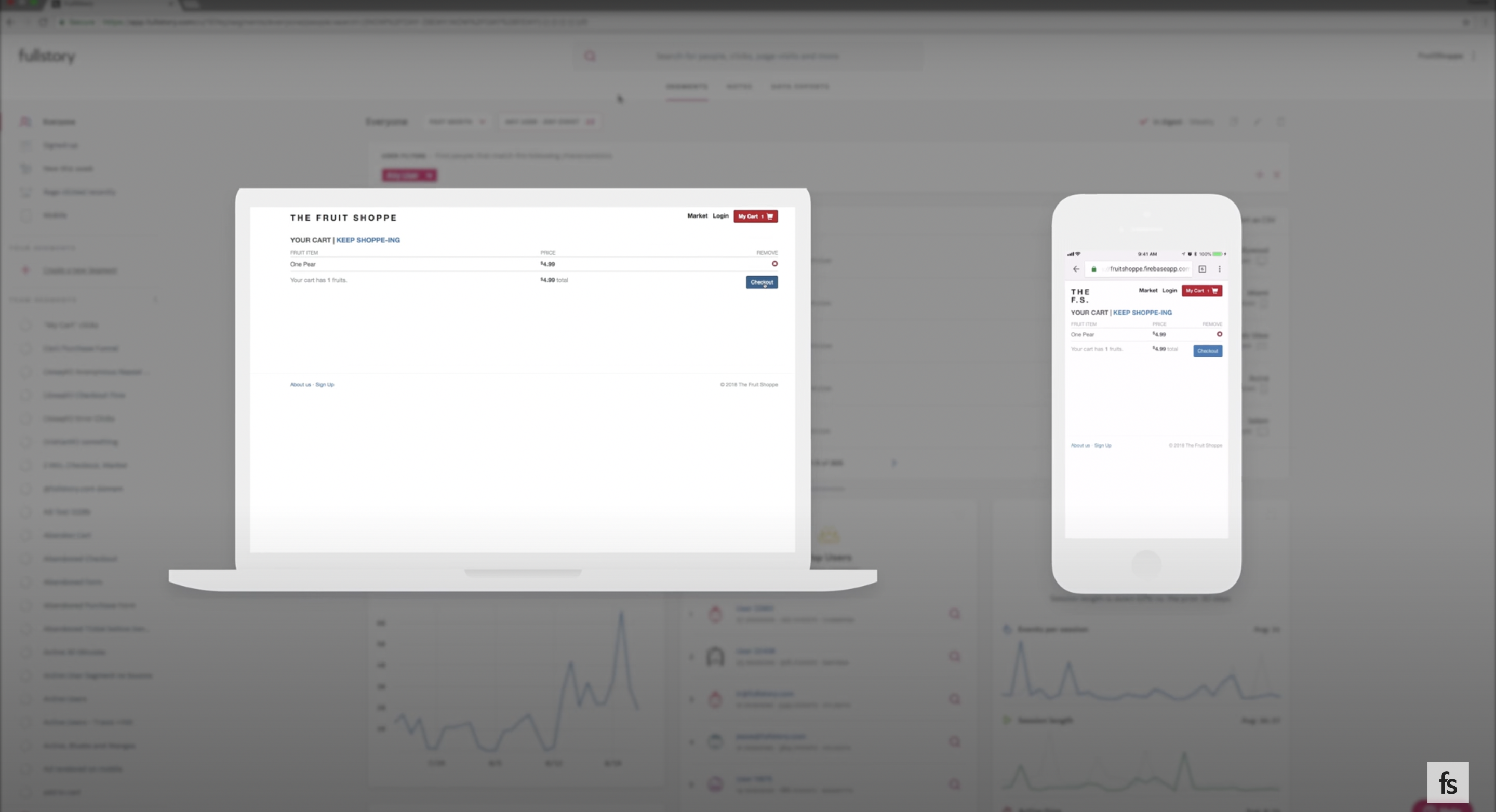Tap phone browser back arrow
Image resolution: width=1496 pixels, height=812 pixels.
1076,269
